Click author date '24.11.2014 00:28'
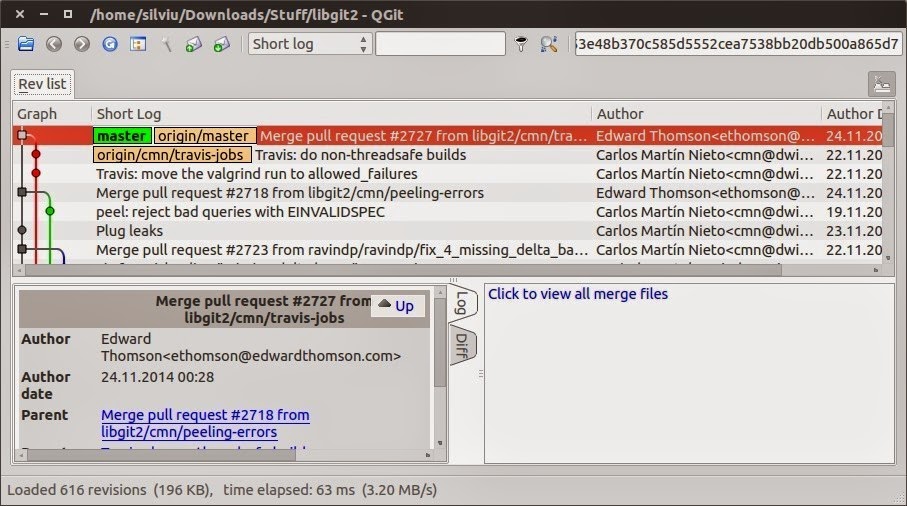The width and height of the screenshot is (907, 506). coord(157,377)
